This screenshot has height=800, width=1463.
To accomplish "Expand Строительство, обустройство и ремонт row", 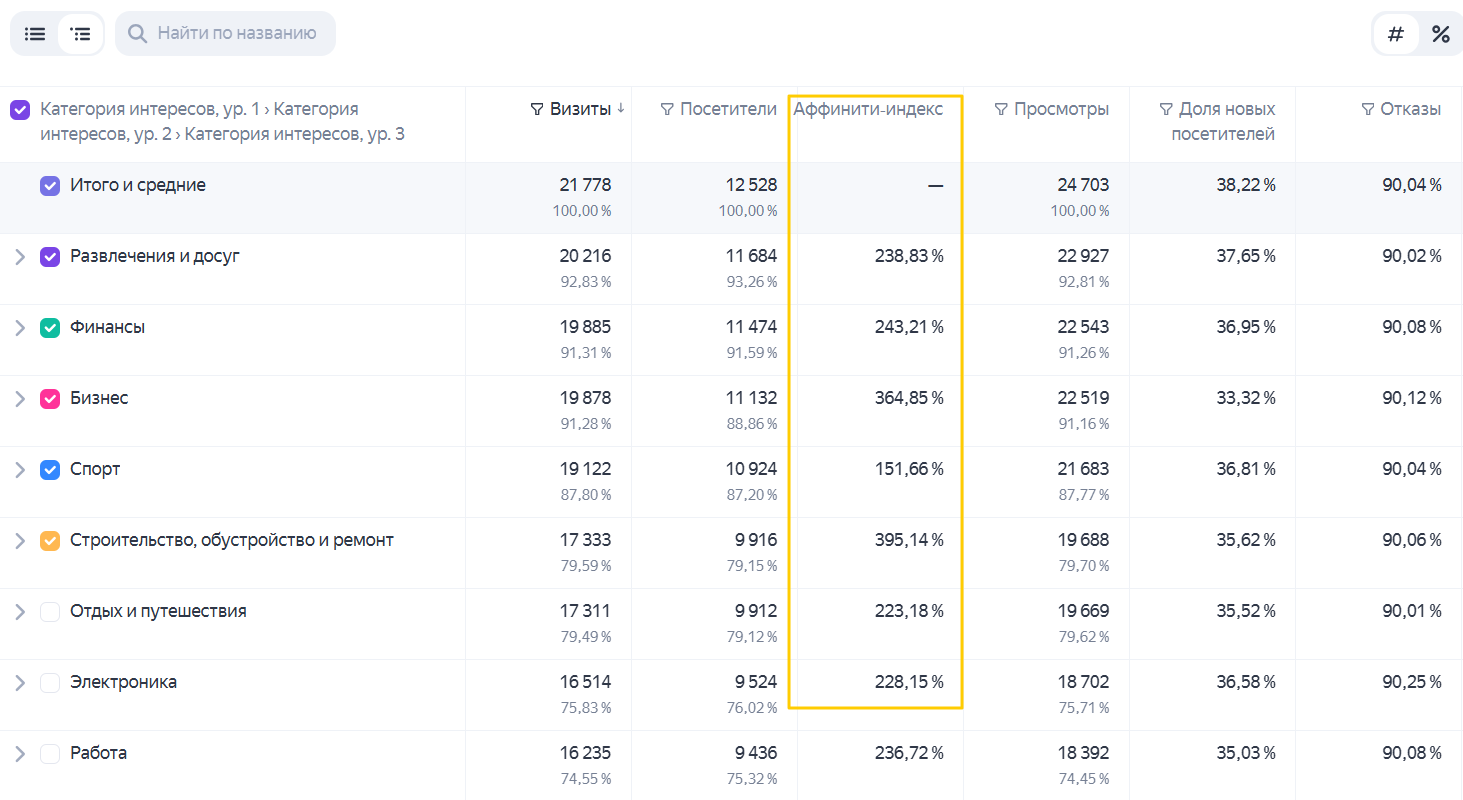I will point(20,541).
